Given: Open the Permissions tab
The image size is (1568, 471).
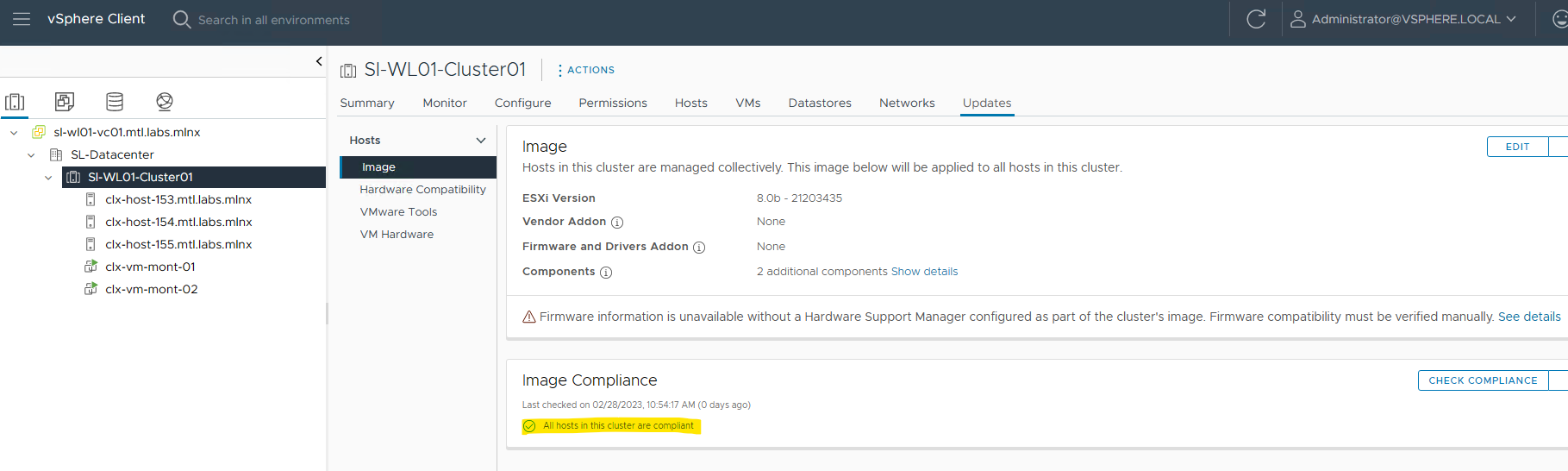Looking at the screenshot, I should point(613,103).
